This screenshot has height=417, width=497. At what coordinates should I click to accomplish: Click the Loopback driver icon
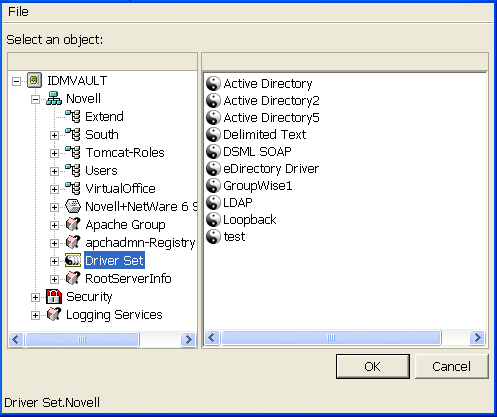tap(213, 219)
